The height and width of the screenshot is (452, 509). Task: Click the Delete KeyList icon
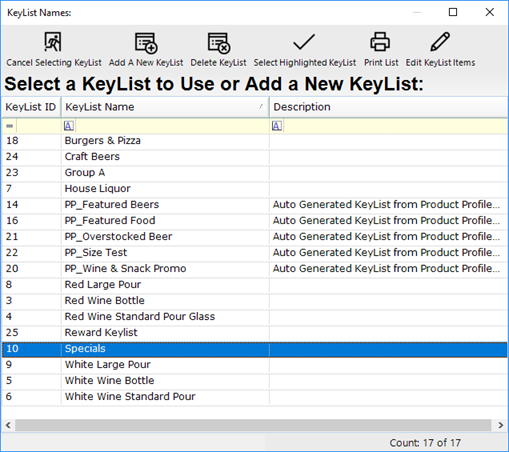point(219,43)
